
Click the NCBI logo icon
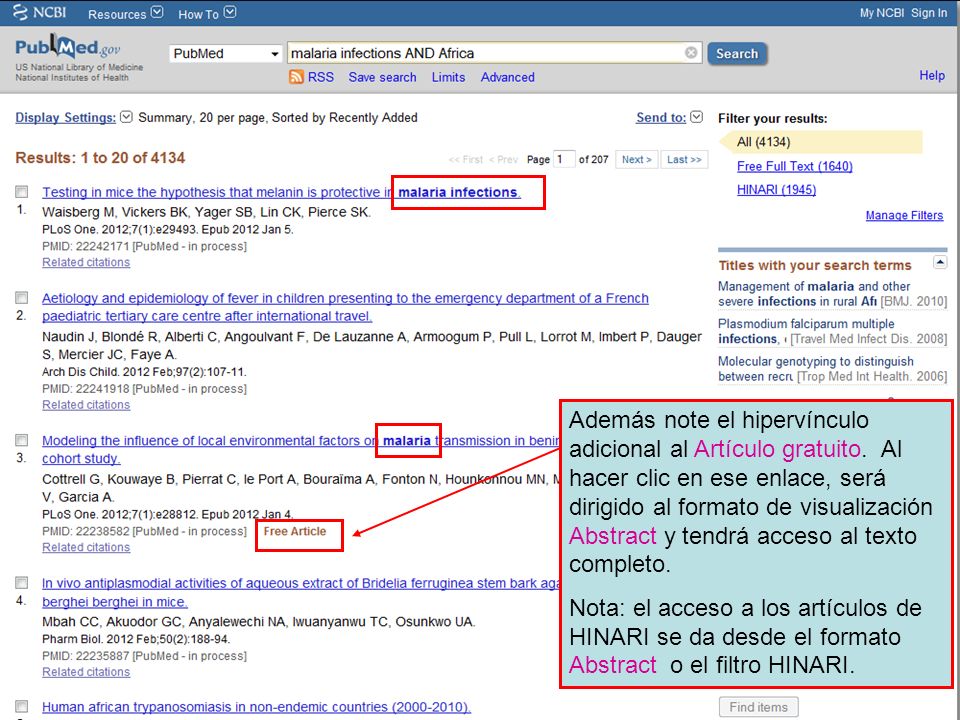pos(20,12)
